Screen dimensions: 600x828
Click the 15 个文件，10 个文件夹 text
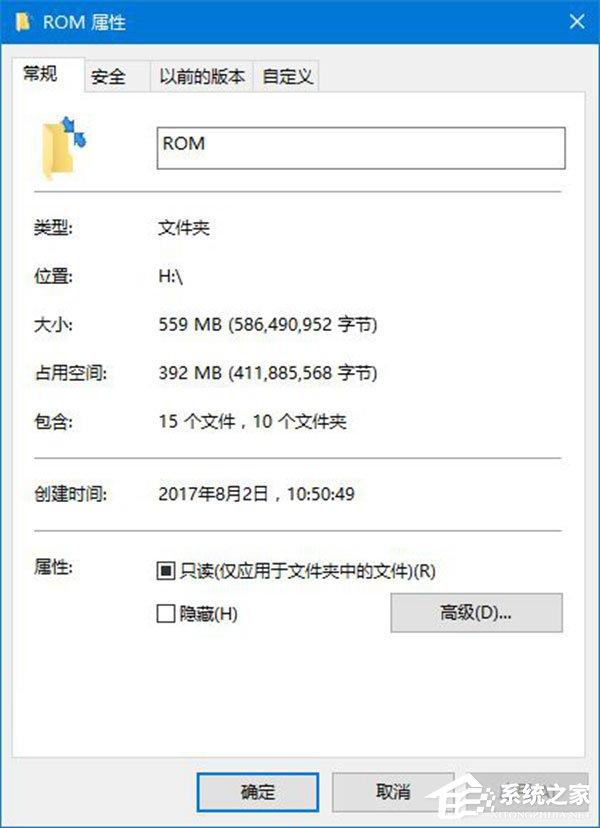coord(252,422)
